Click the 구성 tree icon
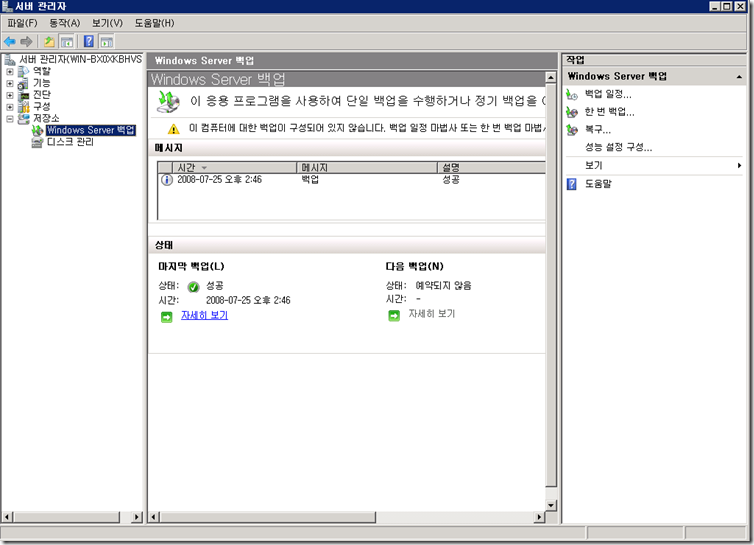This screenshot has height=545, width=754. click(24, 107)
